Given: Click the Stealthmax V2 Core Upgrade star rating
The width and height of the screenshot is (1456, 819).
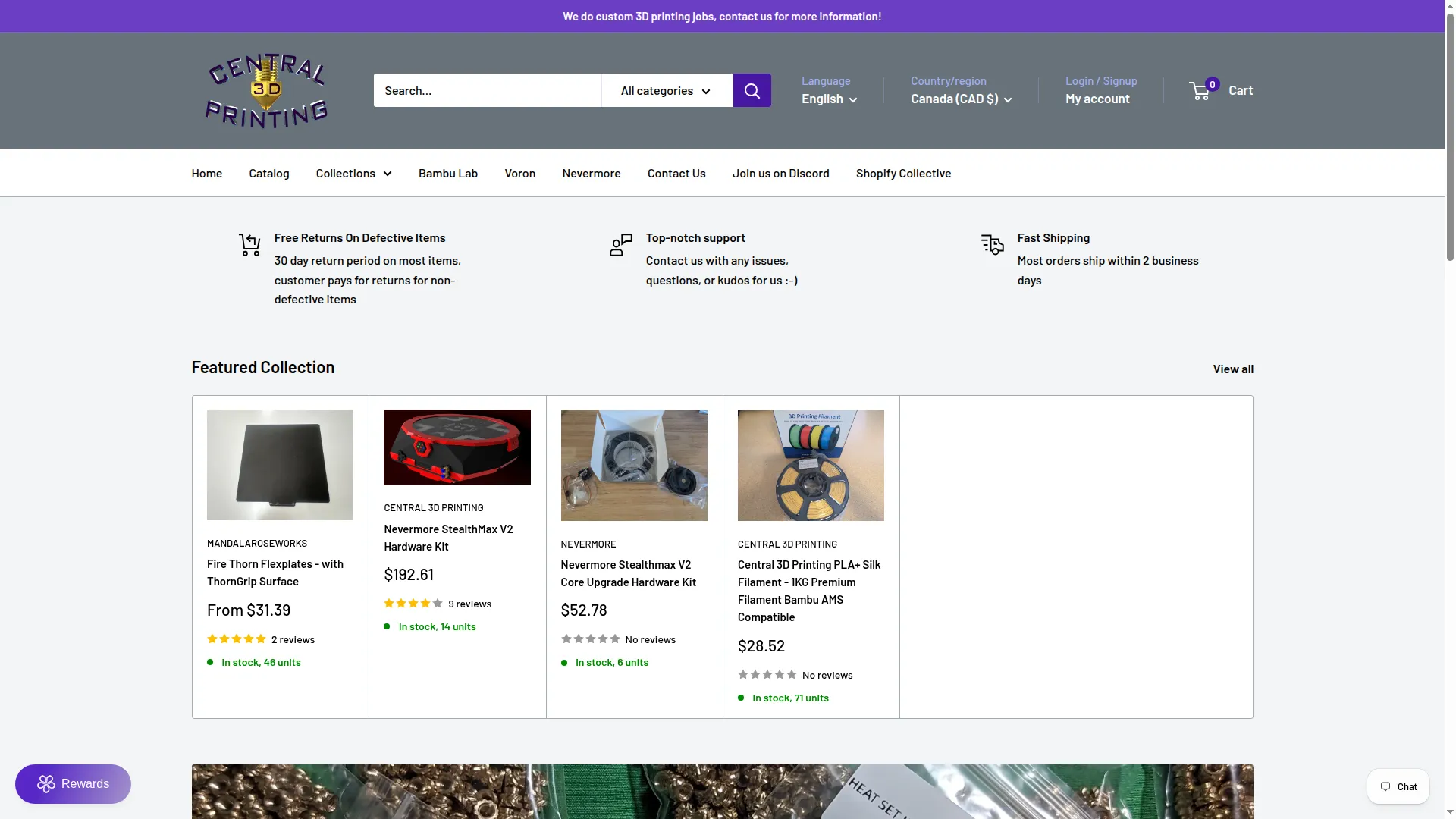Looking at the screenshot, I should [x=590, y=639].
